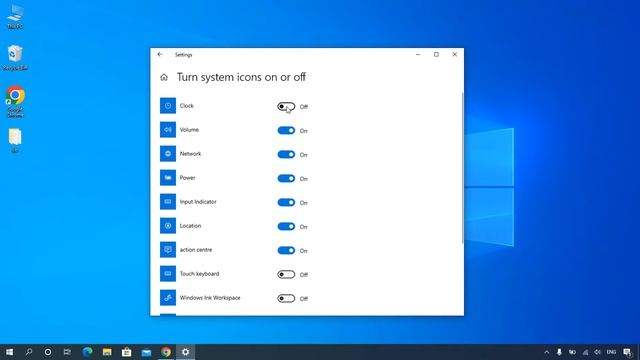Click the Settings window vertical scrollbar
The height and width of the screenshot is (360, 640).
462,168
